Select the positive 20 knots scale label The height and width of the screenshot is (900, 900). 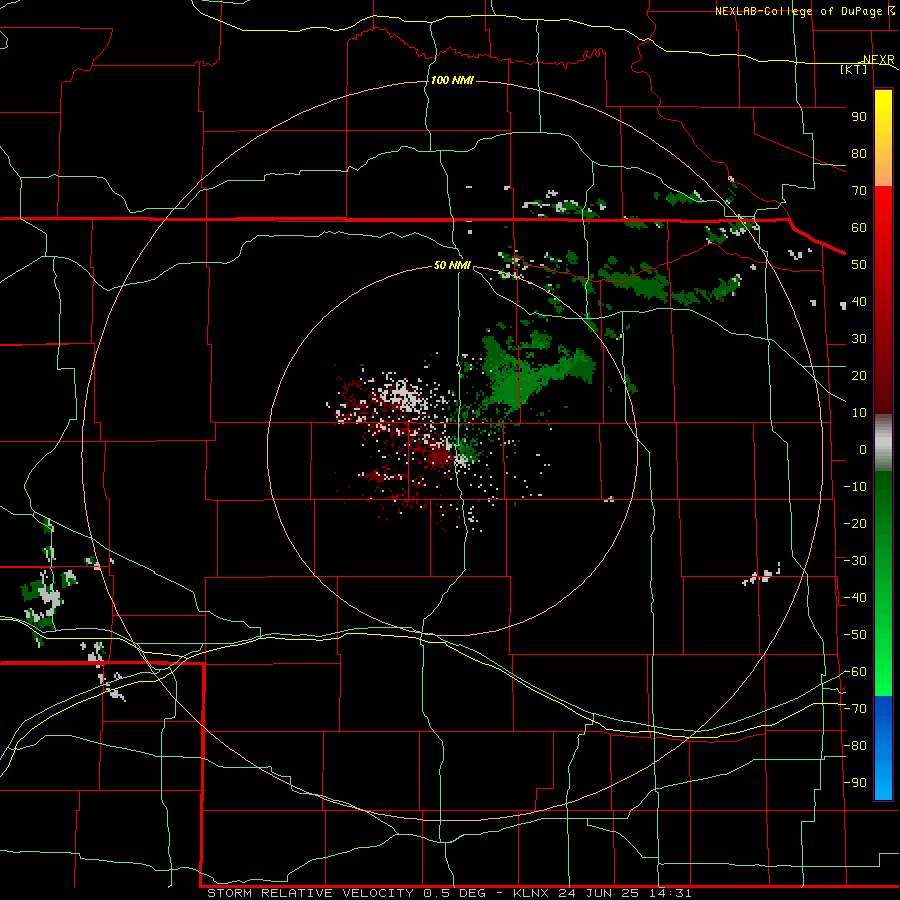tap(859, 376)
